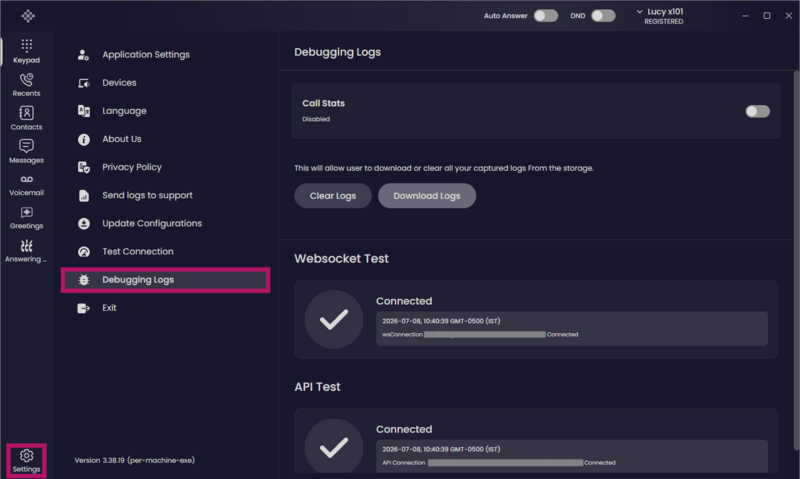
Task: Open the Voicemail section
Action: coord(27,185)
